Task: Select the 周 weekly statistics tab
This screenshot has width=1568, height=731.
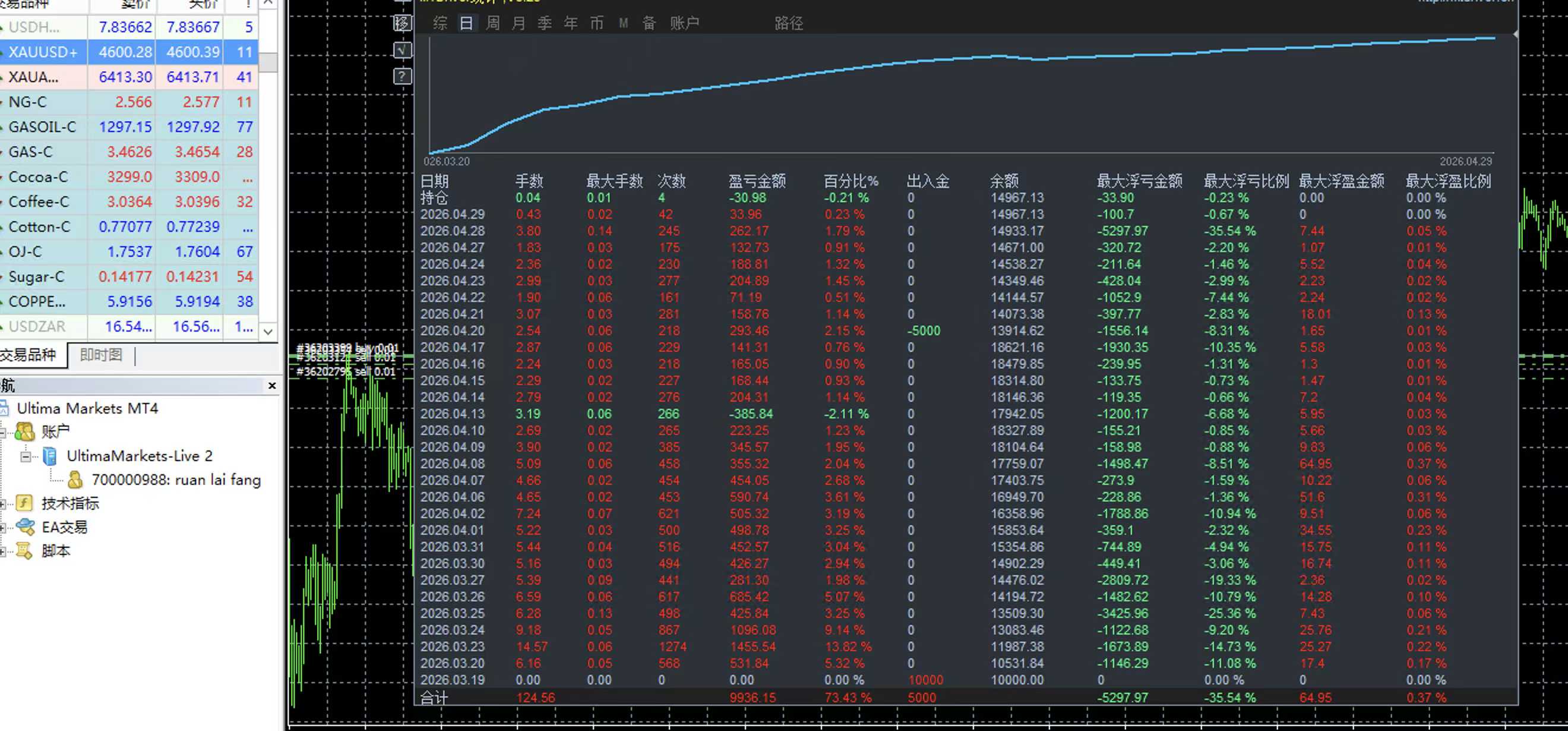Action: [x=492, y=23]
